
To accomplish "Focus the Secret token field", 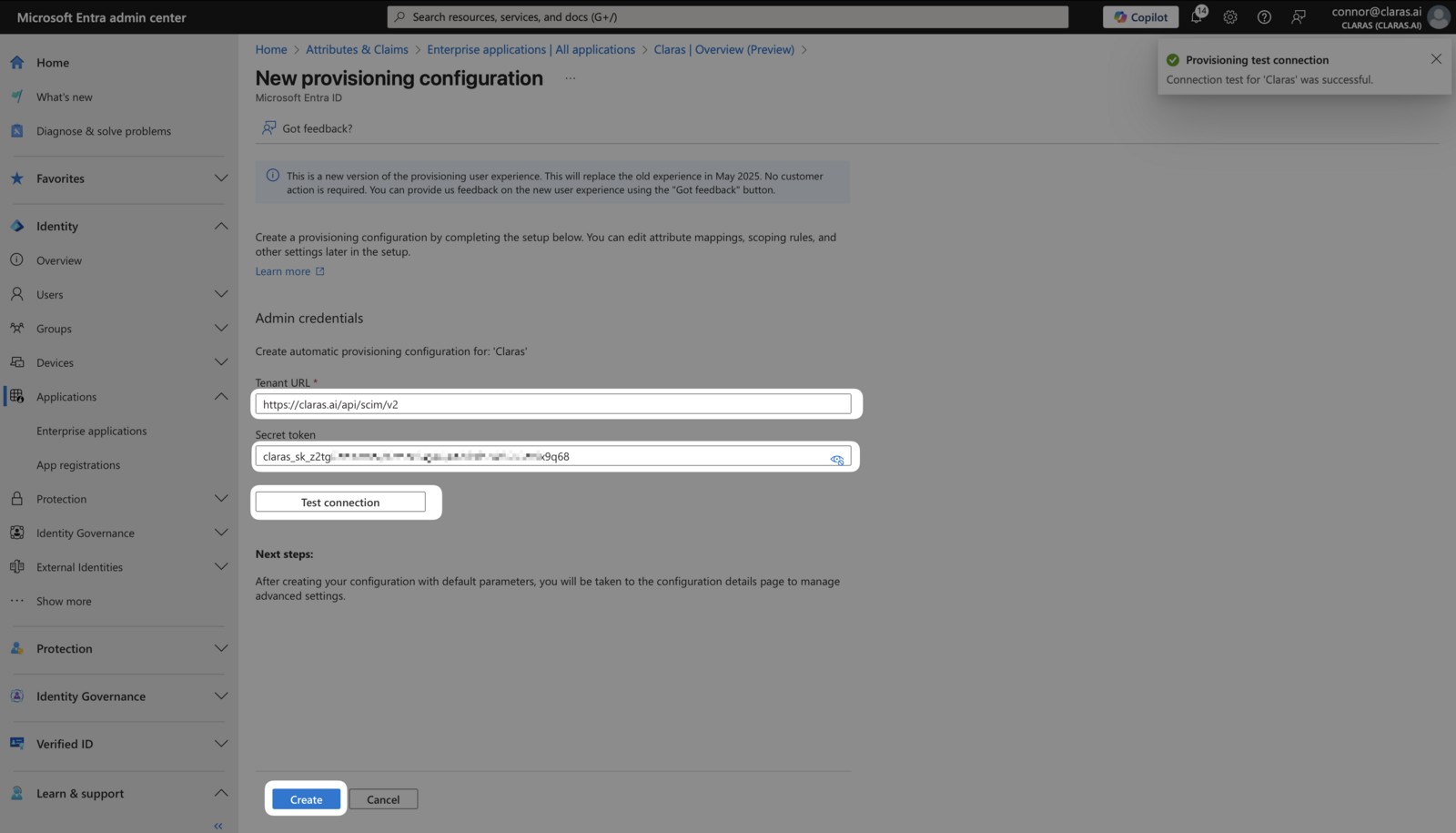I will tap(553, 456).
